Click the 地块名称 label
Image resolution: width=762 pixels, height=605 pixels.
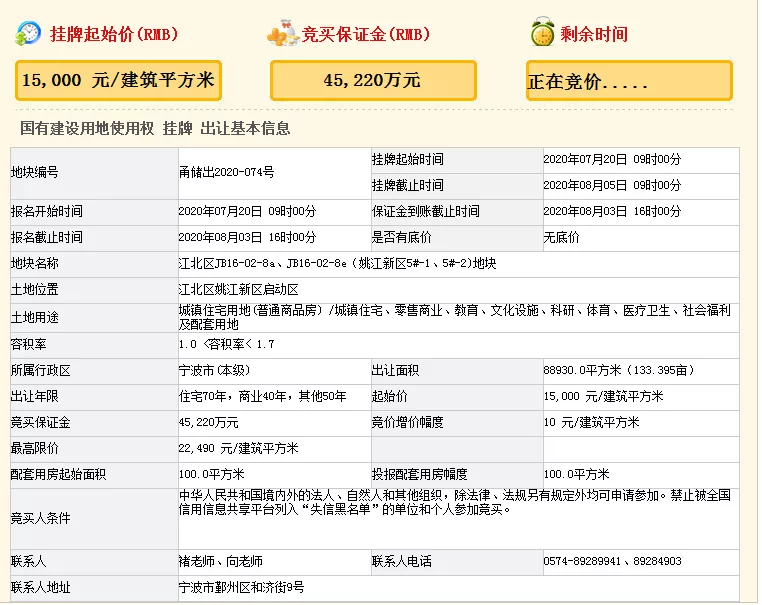(x=35, y=264)
